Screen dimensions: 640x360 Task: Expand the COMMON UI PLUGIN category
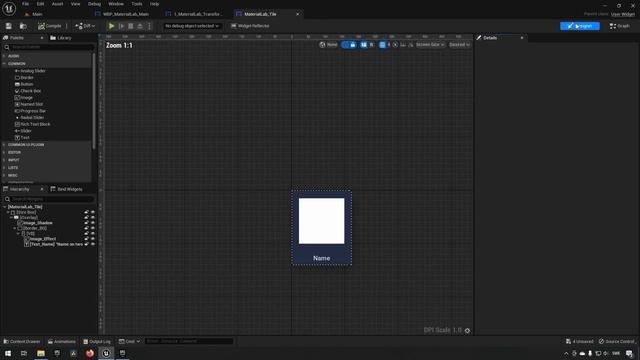click(4, 145)
